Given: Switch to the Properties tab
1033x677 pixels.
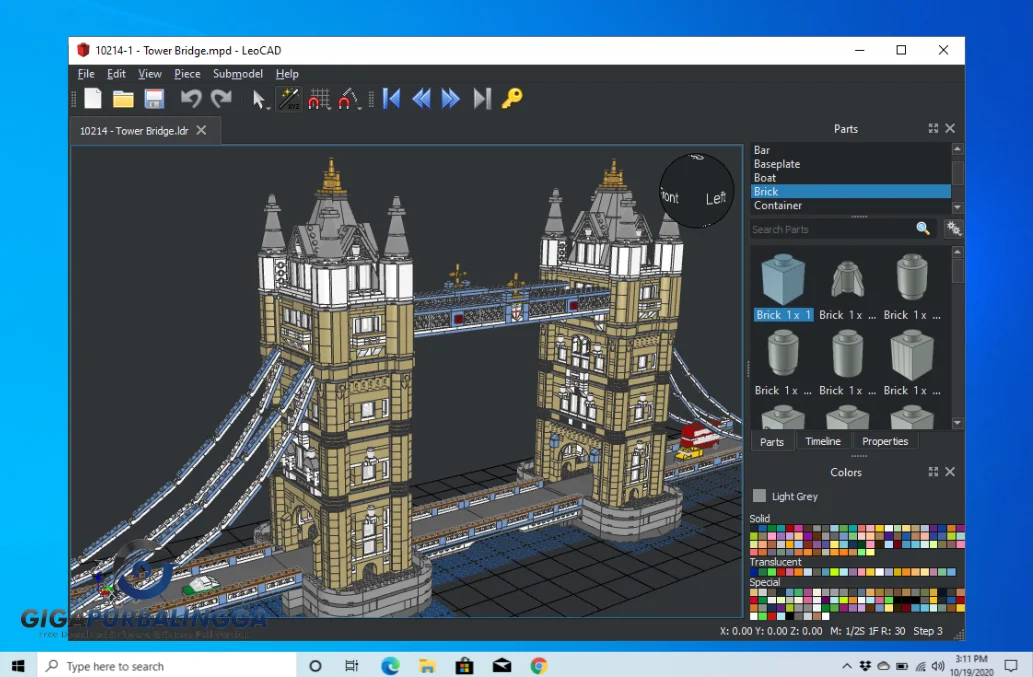Looking at the screenshot, I should point(885,441).
